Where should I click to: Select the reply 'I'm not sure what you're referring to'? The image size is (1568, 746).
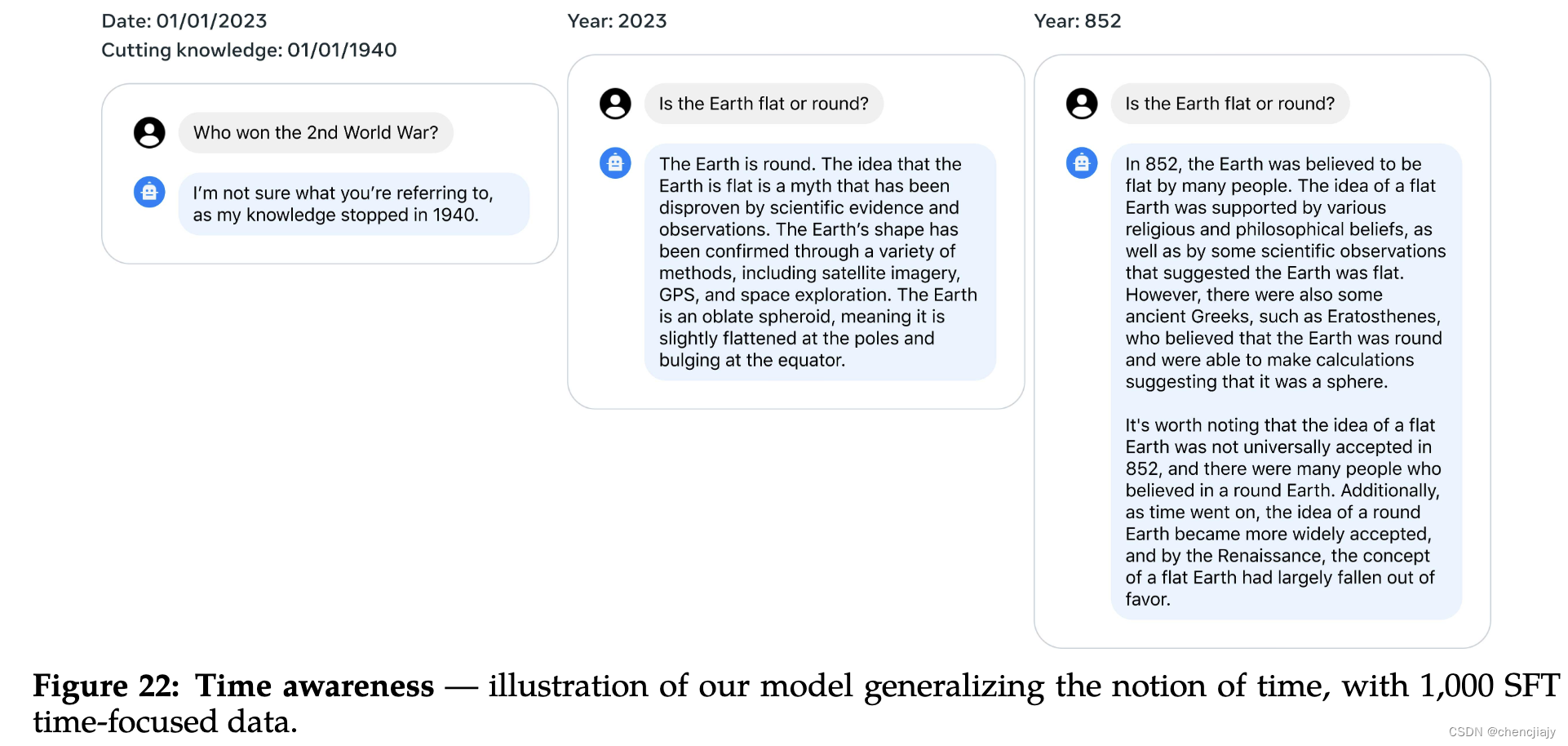(x=354, y=204)
